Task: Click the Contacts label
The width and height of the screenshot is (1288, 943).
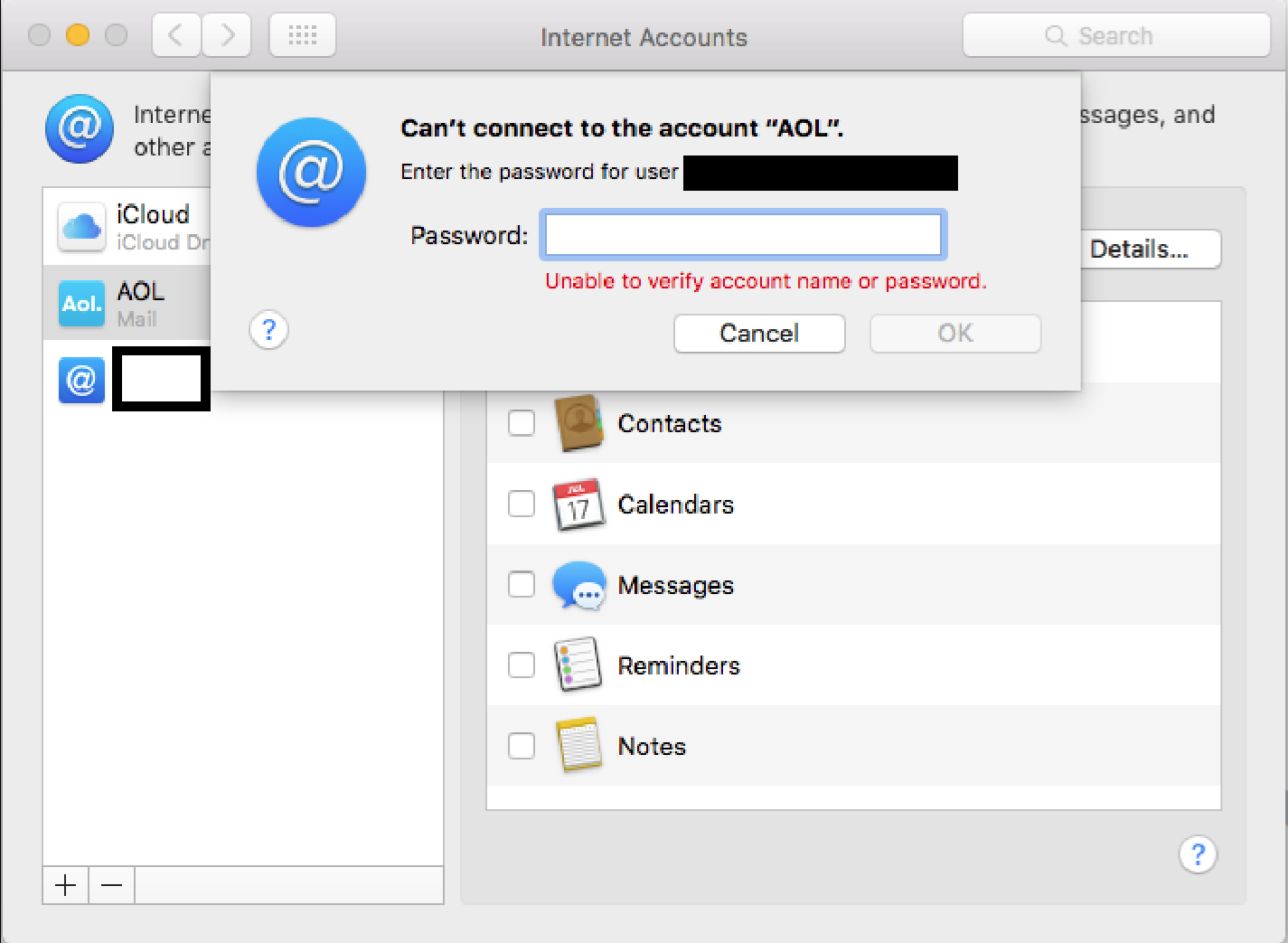Action: tap(670, 424)
